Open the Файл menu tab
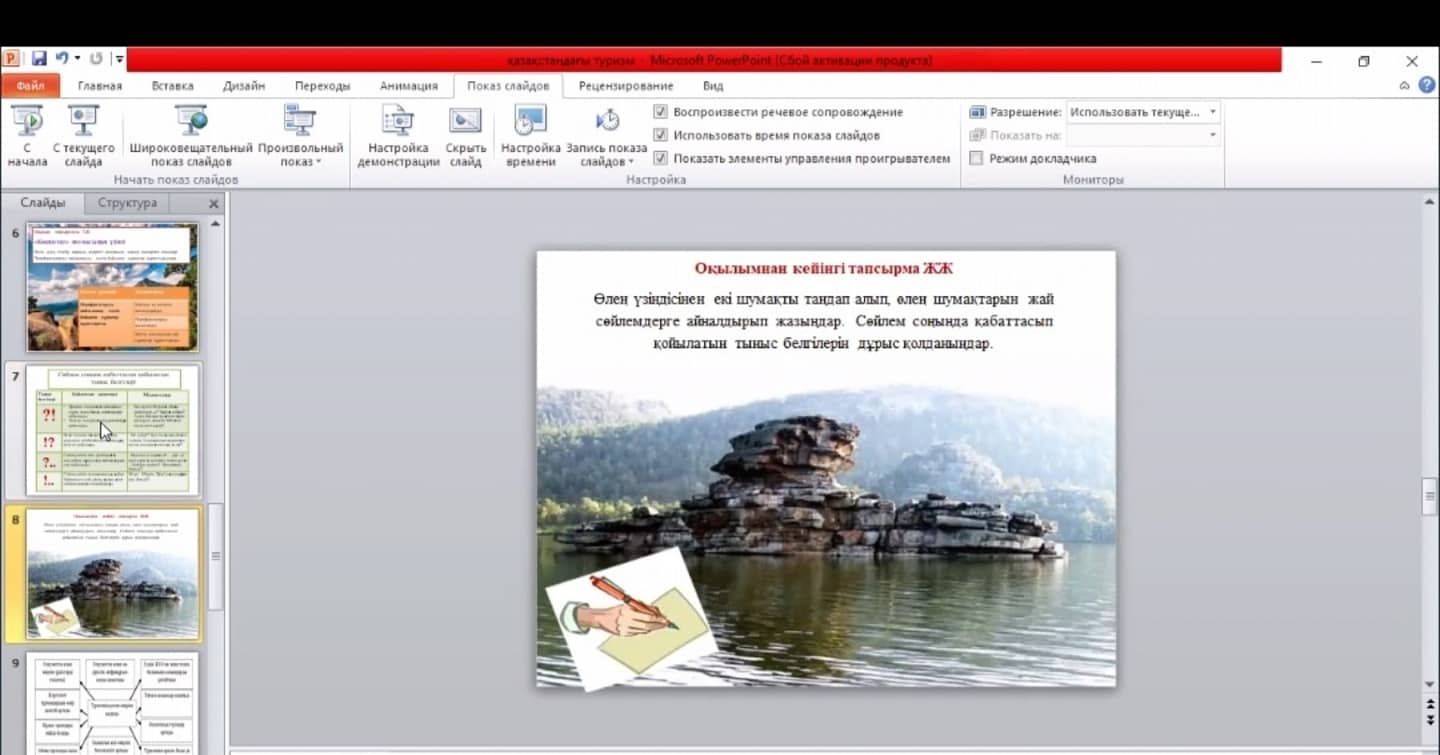Image resolution: width=1440 pixels, height=755 pixels. (30, 86)
